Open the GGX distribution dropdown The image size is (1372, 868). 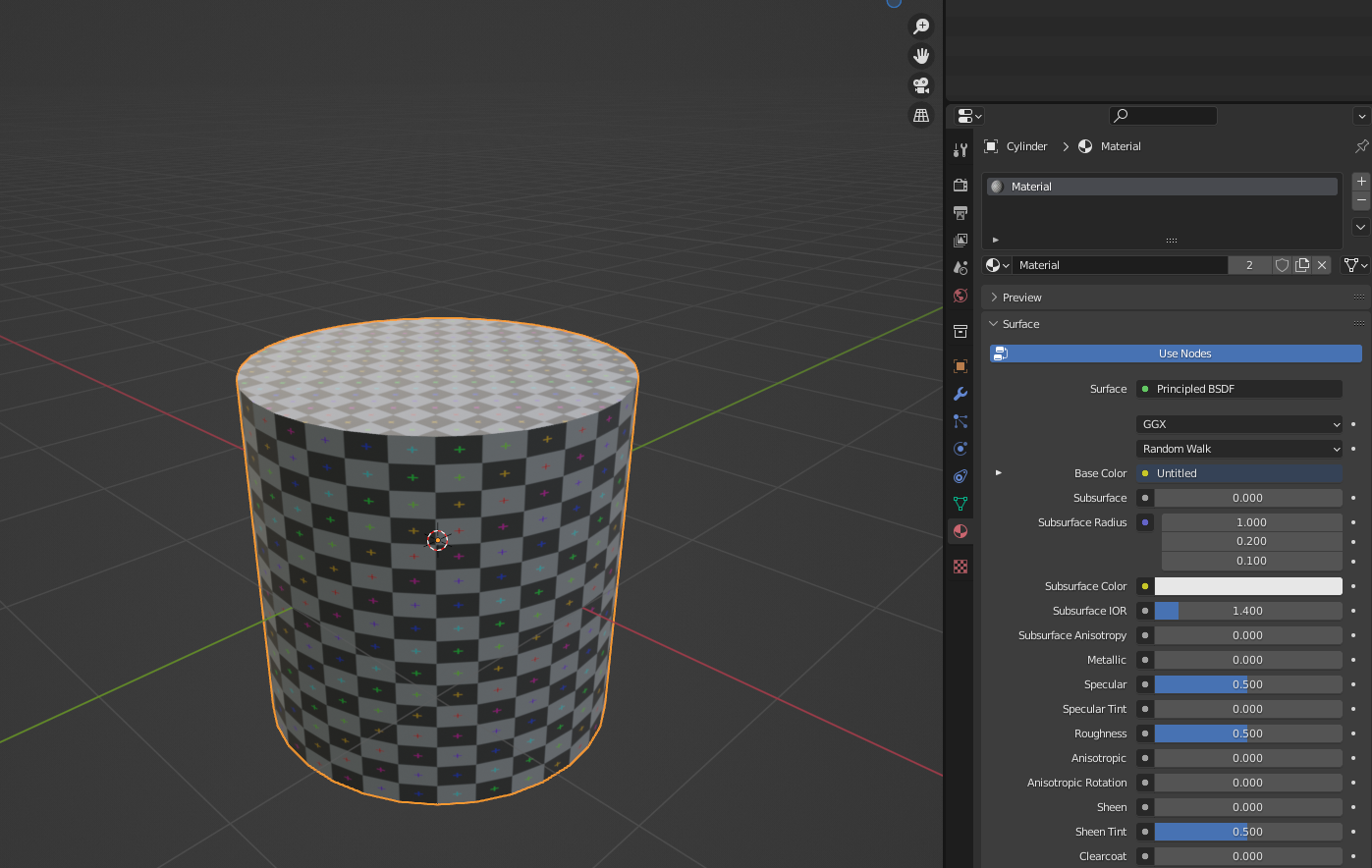click(1239, 424)
